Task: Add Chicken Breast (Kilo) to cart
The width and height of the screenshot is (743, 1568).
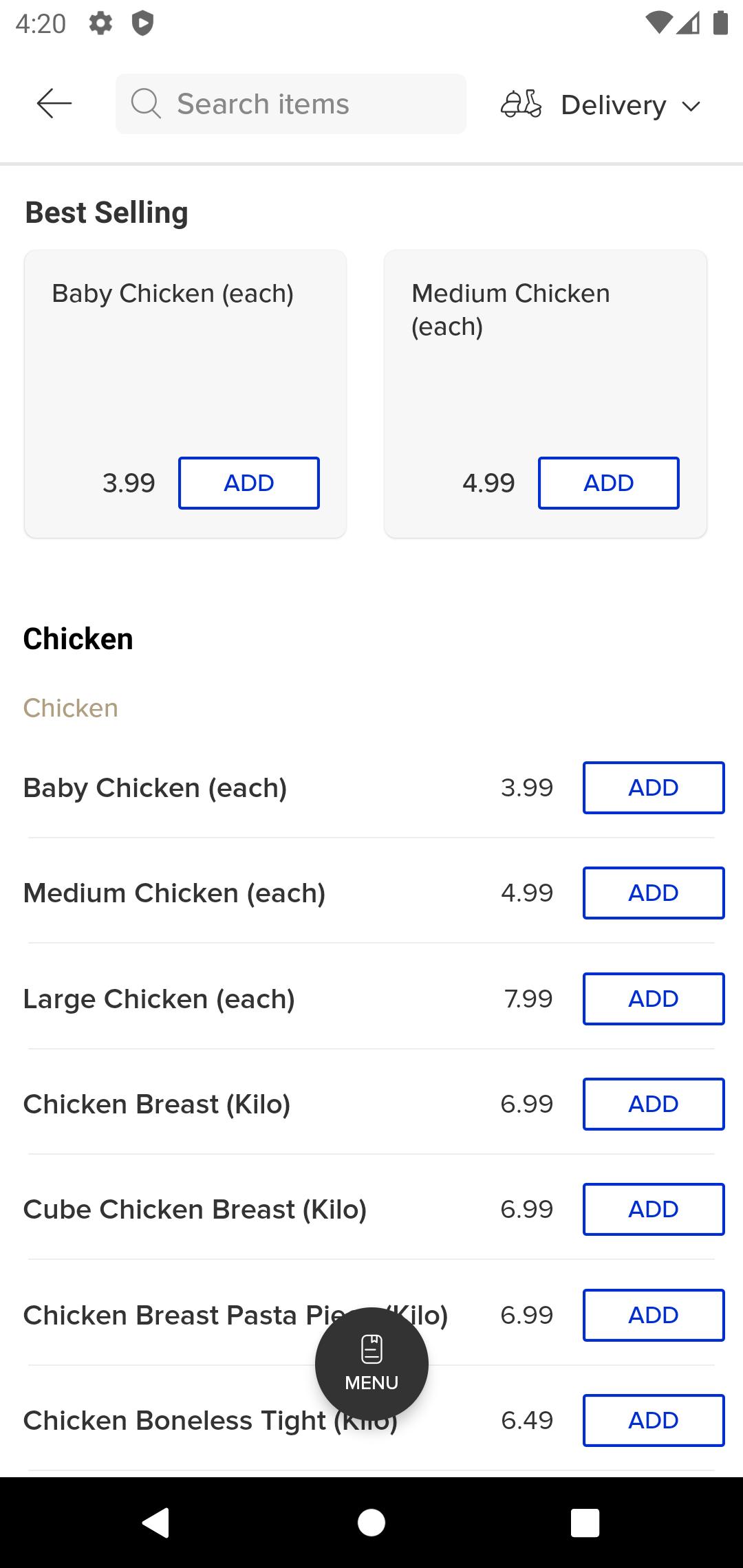Action: [x=654, y=1104]
